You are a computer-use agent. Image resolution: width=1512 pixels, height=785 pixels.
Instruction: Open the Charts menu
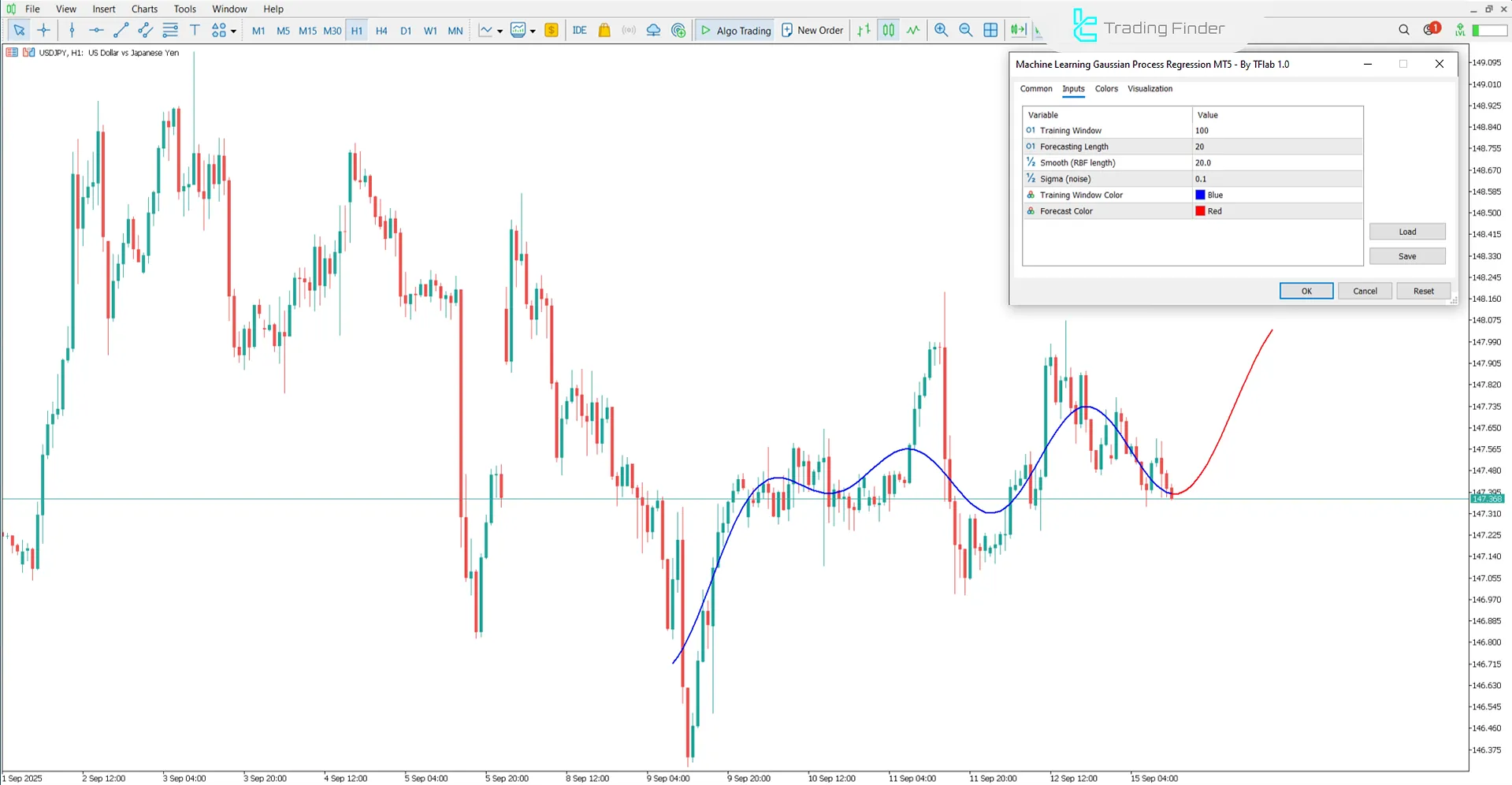(143, 9)
